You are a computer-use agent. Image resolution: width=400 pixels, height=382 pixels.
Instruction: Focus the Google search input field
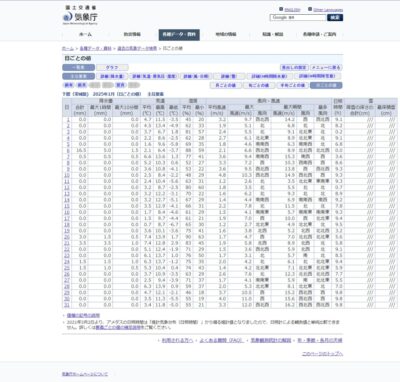[x=298, y=17]
